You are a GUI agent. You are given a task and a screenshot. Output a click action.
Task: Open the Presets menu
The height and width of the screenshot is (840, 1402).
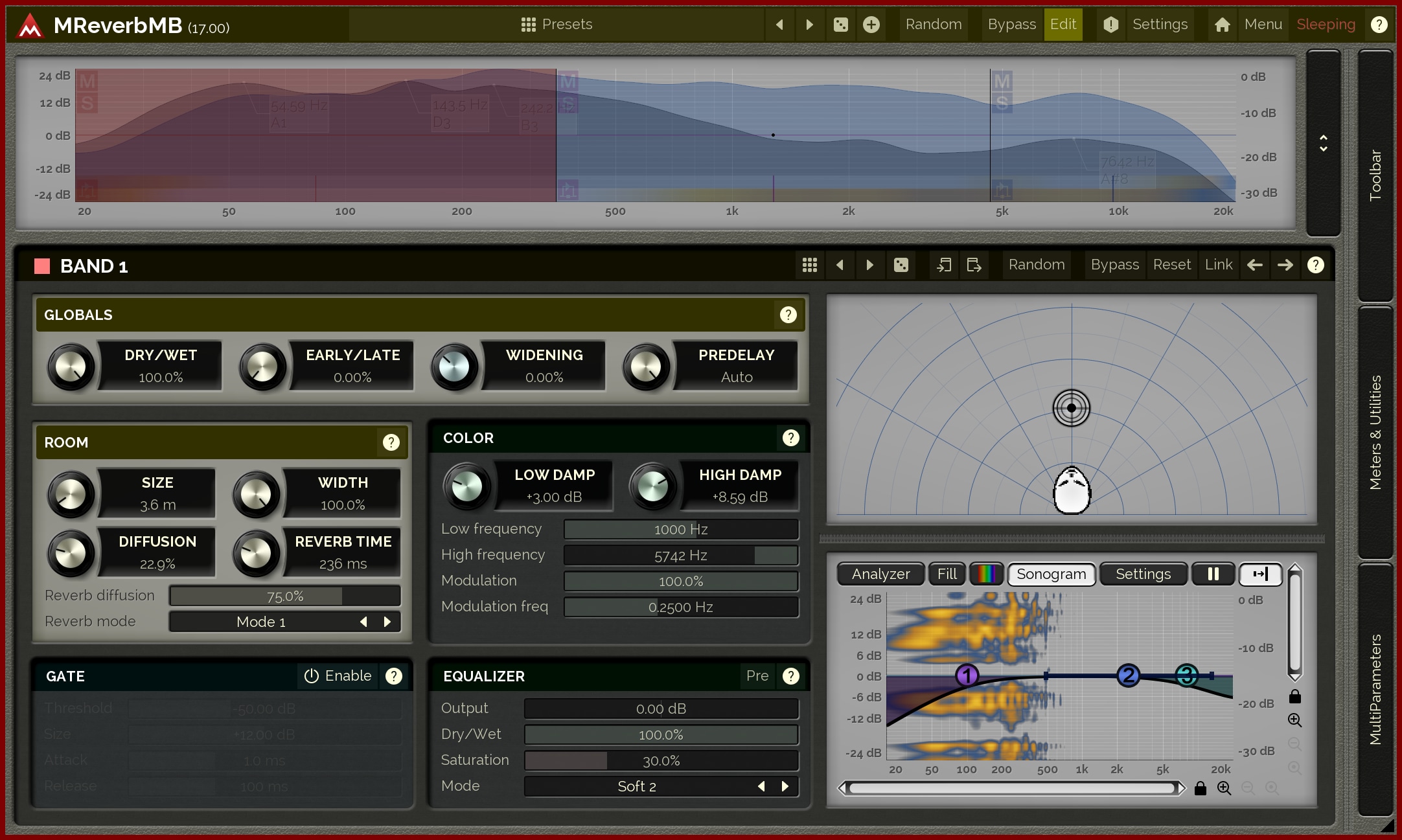coord(557,25)
